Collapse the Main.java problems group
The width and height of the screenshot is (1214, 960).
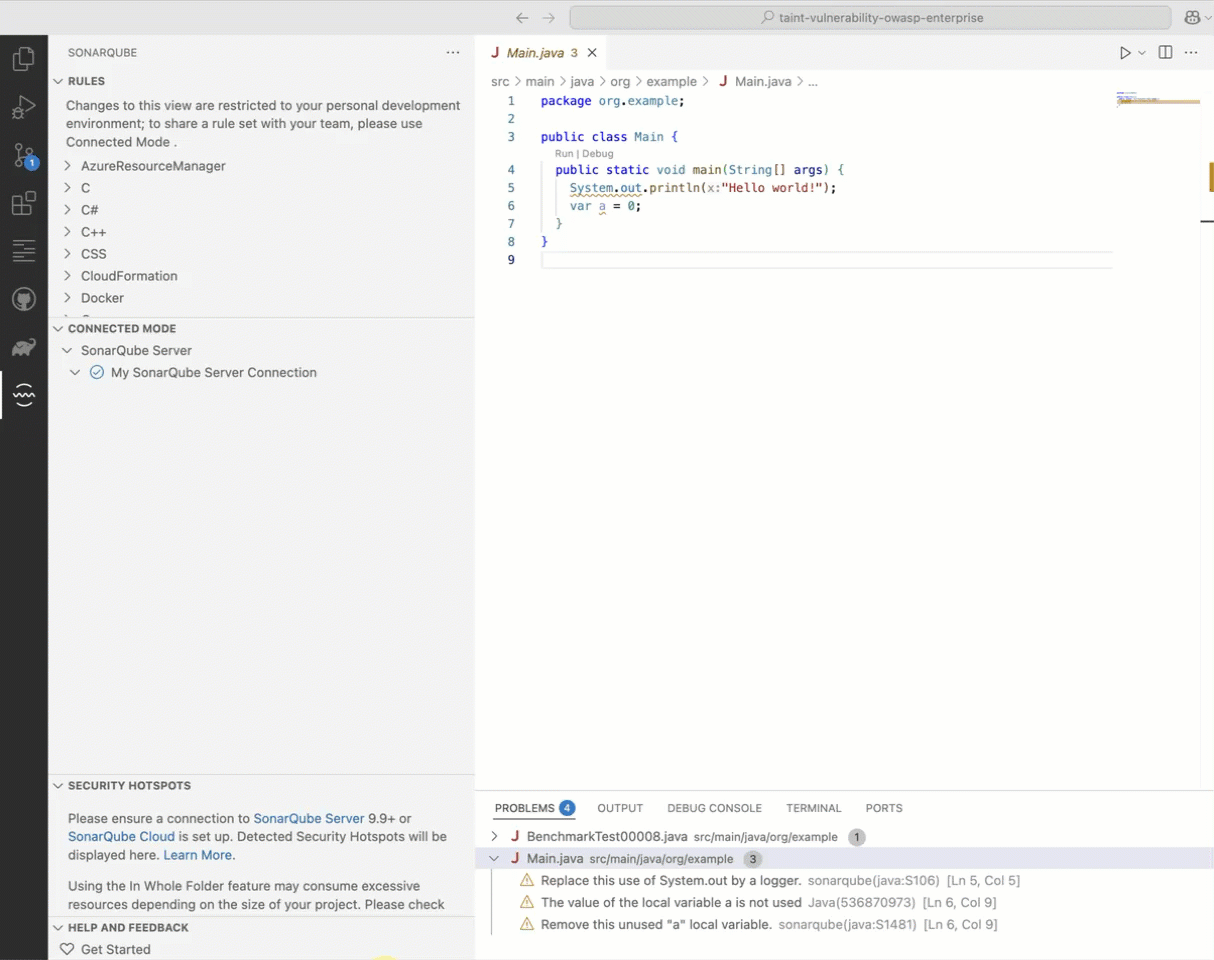(494, 858)
